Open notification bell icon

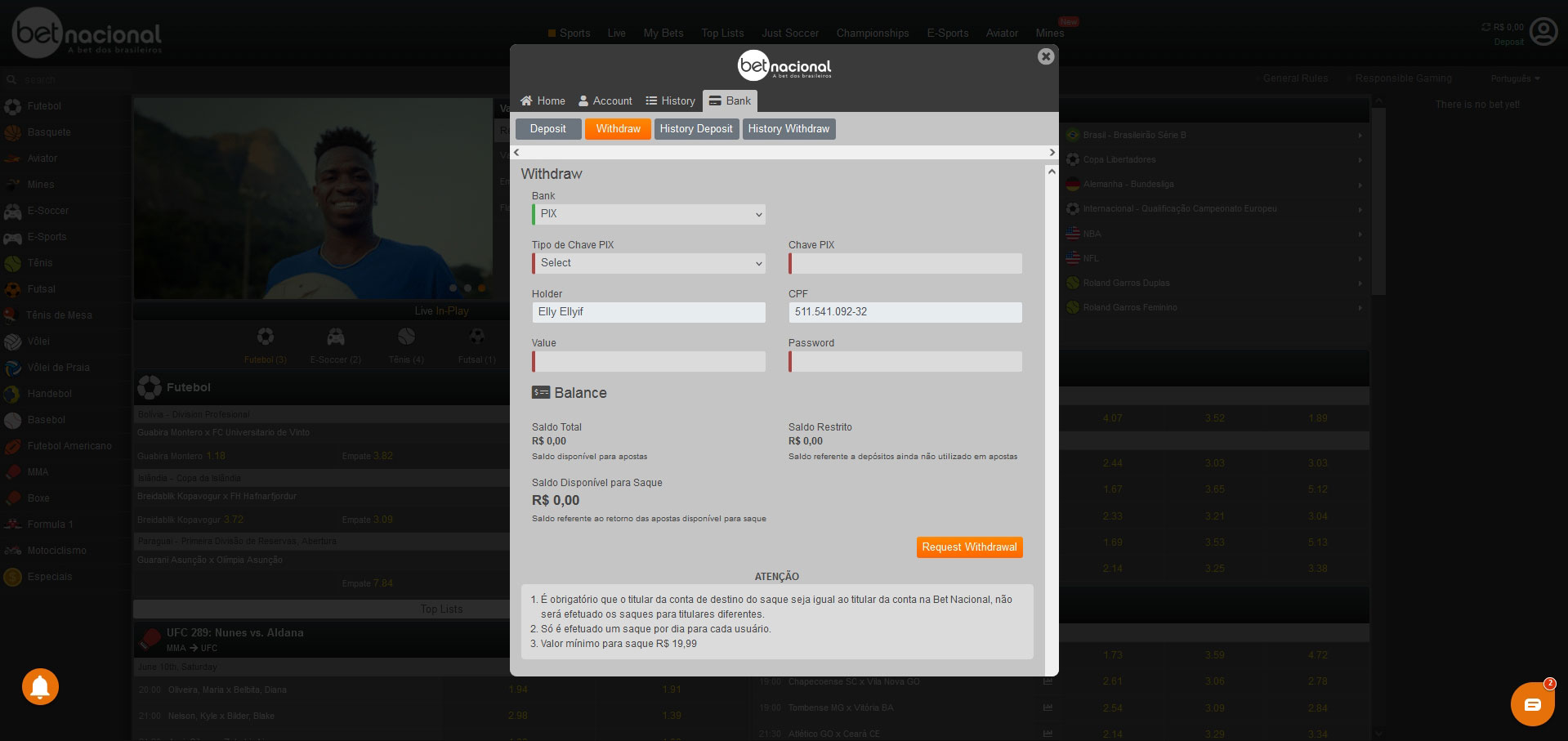click(40, 687)
